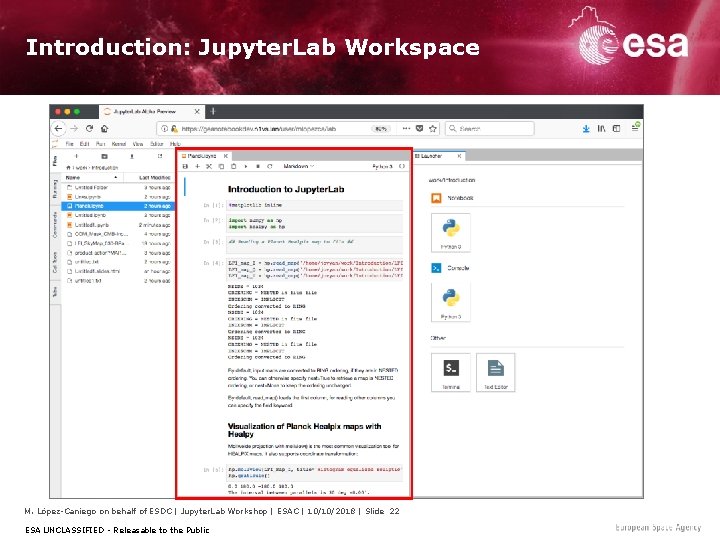Refresh the file browser list
Image resolution: width=720 pixels, height=540 pixels.
(x=160, y=157)
